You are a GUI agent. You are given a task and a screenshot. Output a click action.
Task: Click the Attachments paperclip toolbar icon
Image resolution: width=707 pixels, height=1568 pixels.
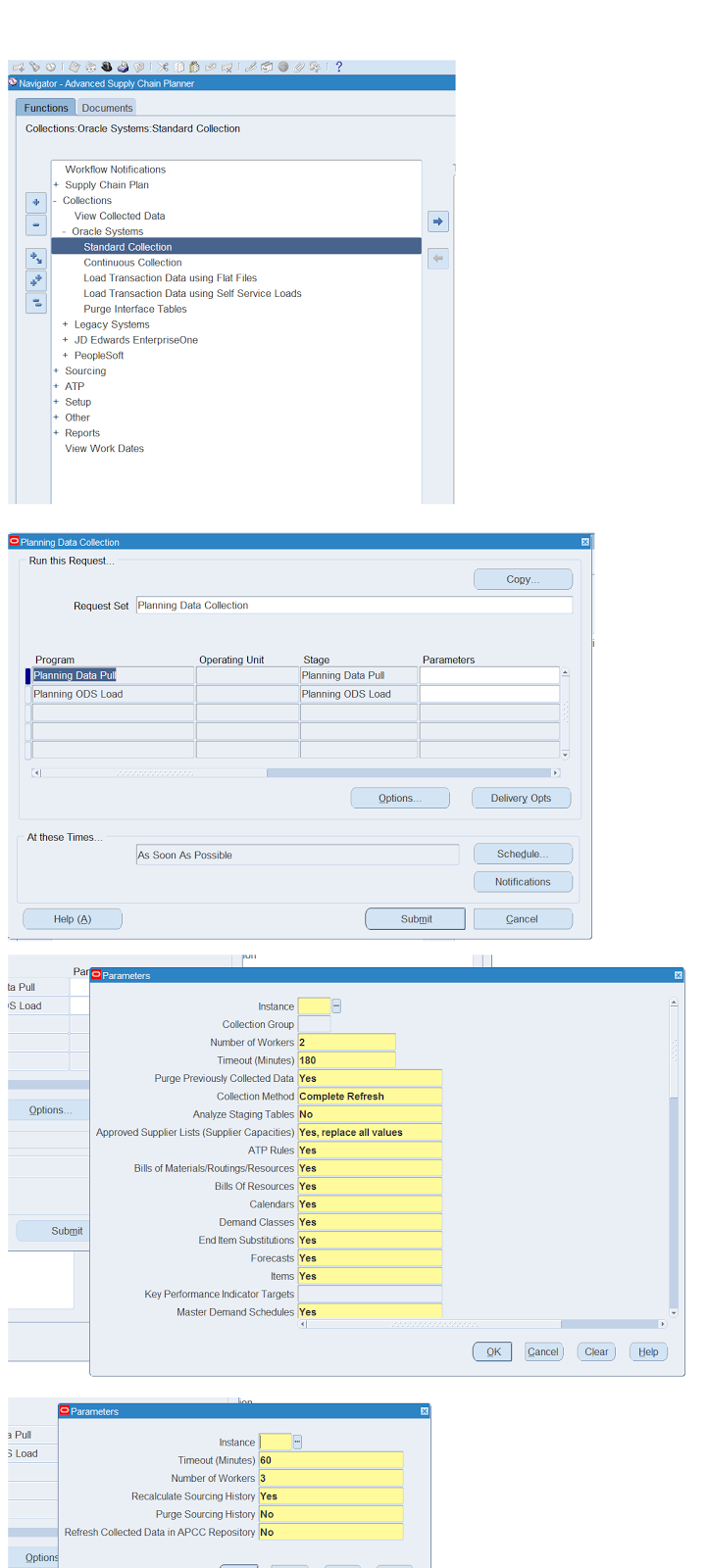coord(299,67)
